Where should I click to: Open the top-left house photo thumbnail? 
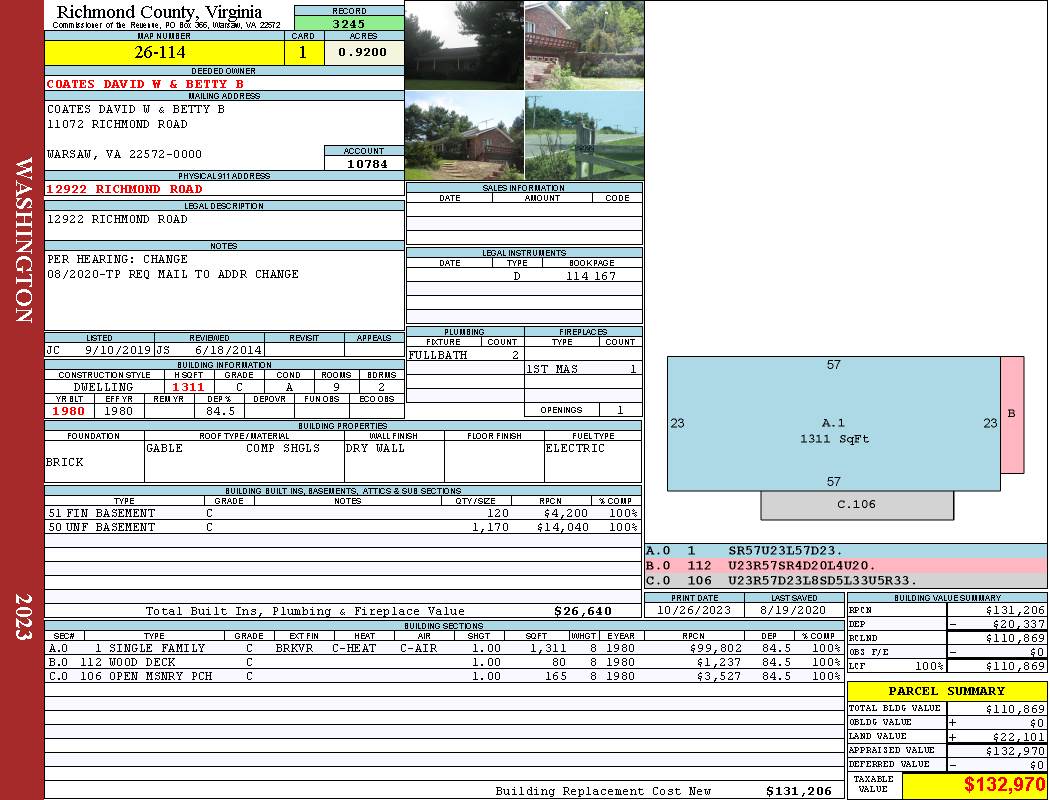click(464, 45)
